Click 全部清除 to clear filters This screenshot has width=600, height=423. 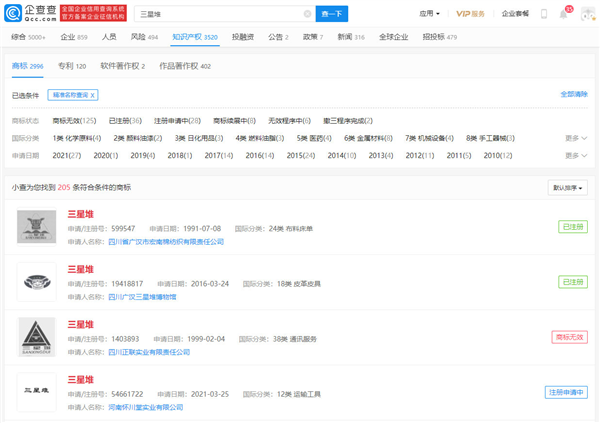[574, 94]
